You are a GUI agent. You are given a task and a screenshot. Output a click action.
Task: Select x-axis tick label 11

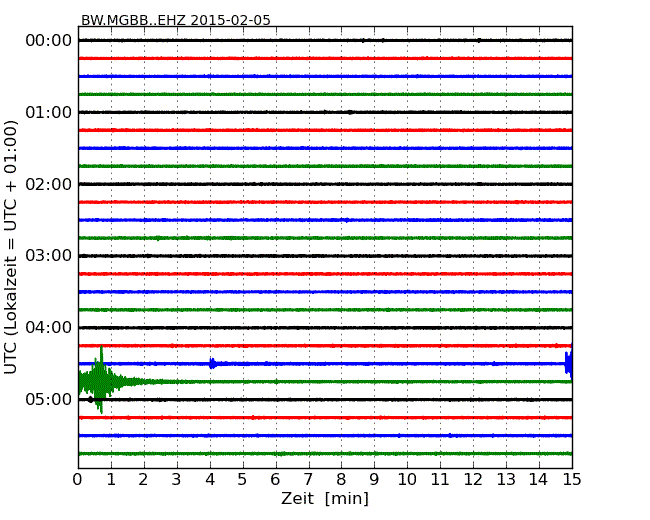[440, 480]
